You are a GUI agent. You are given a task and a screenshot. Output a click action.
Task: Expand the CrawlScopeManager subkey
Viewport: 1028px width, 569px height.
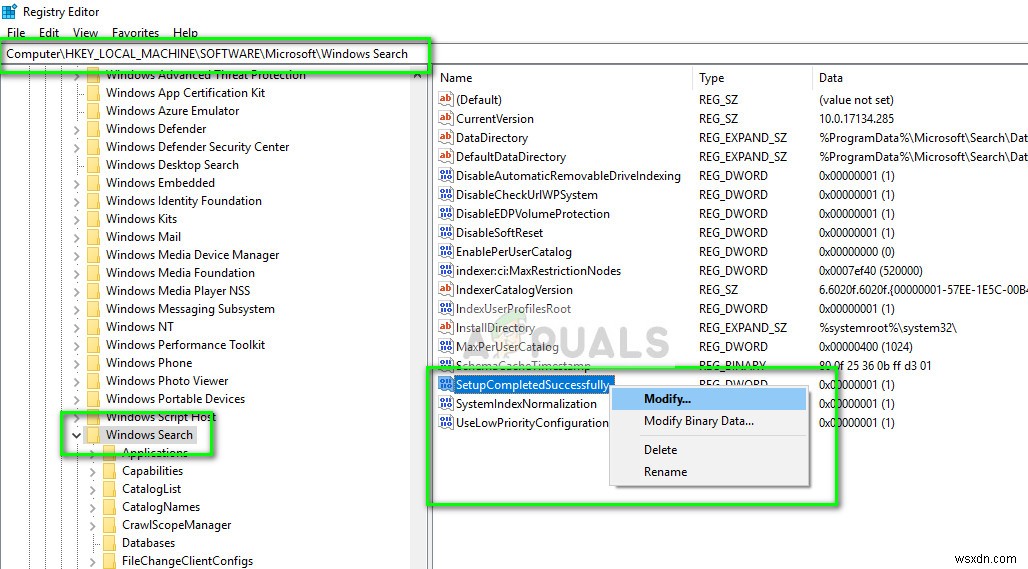pos(92,526)
